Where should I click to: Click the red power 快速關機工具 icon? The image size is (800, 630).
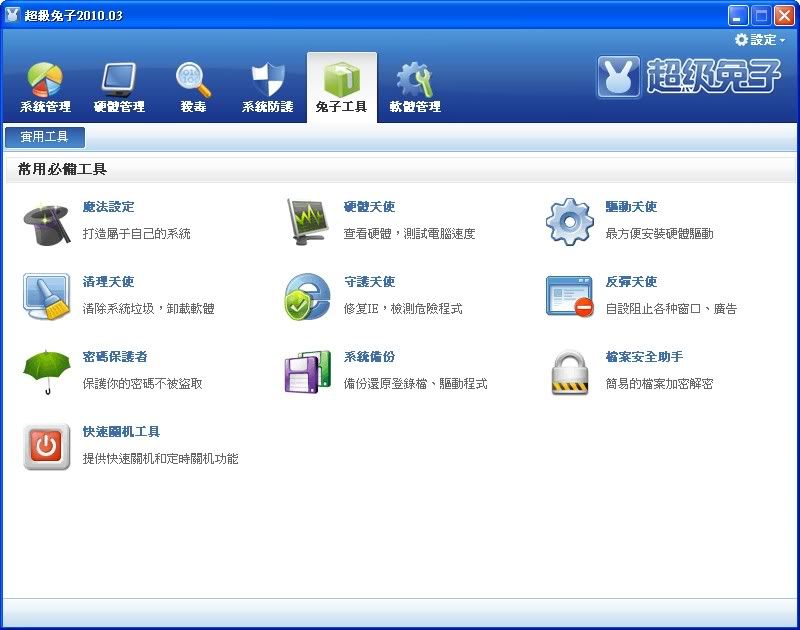(46, 447)
